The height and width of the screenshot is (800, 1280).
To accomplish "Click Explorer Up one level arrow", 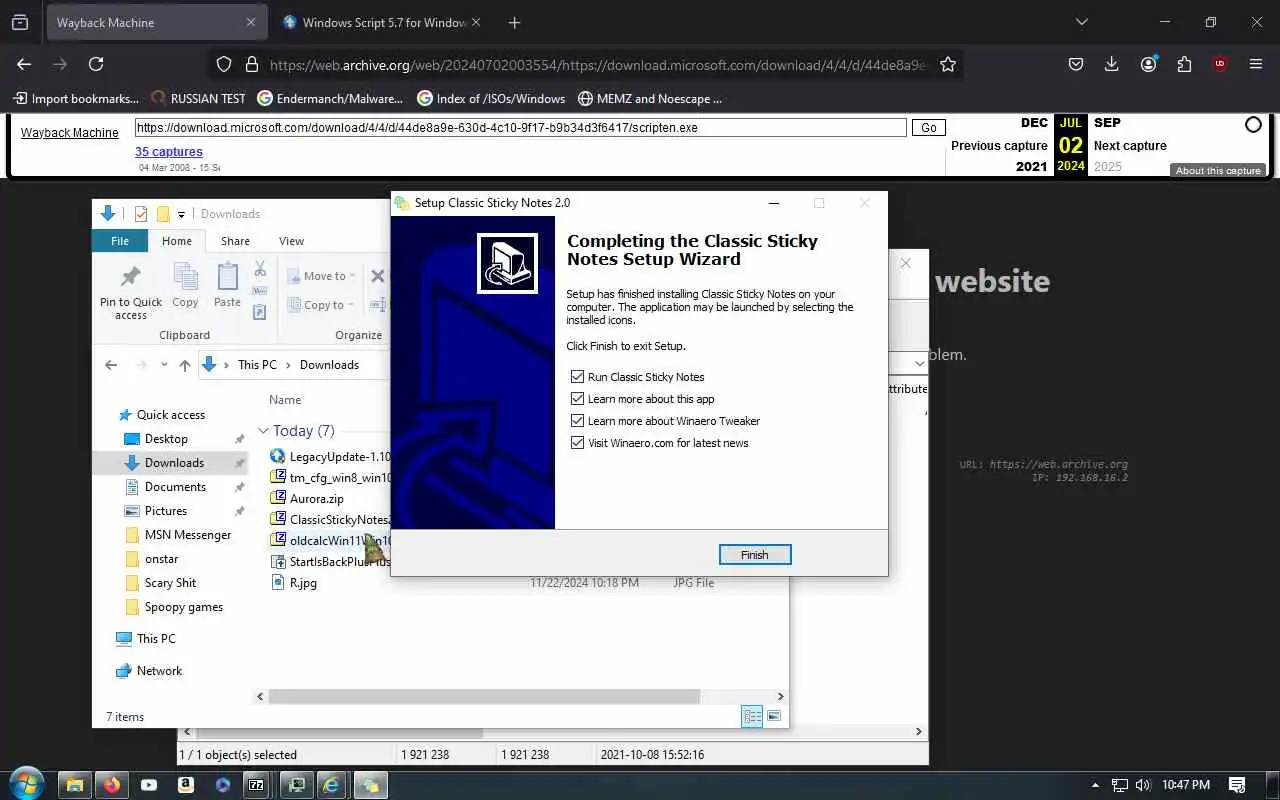I will [x=185, y=365].
